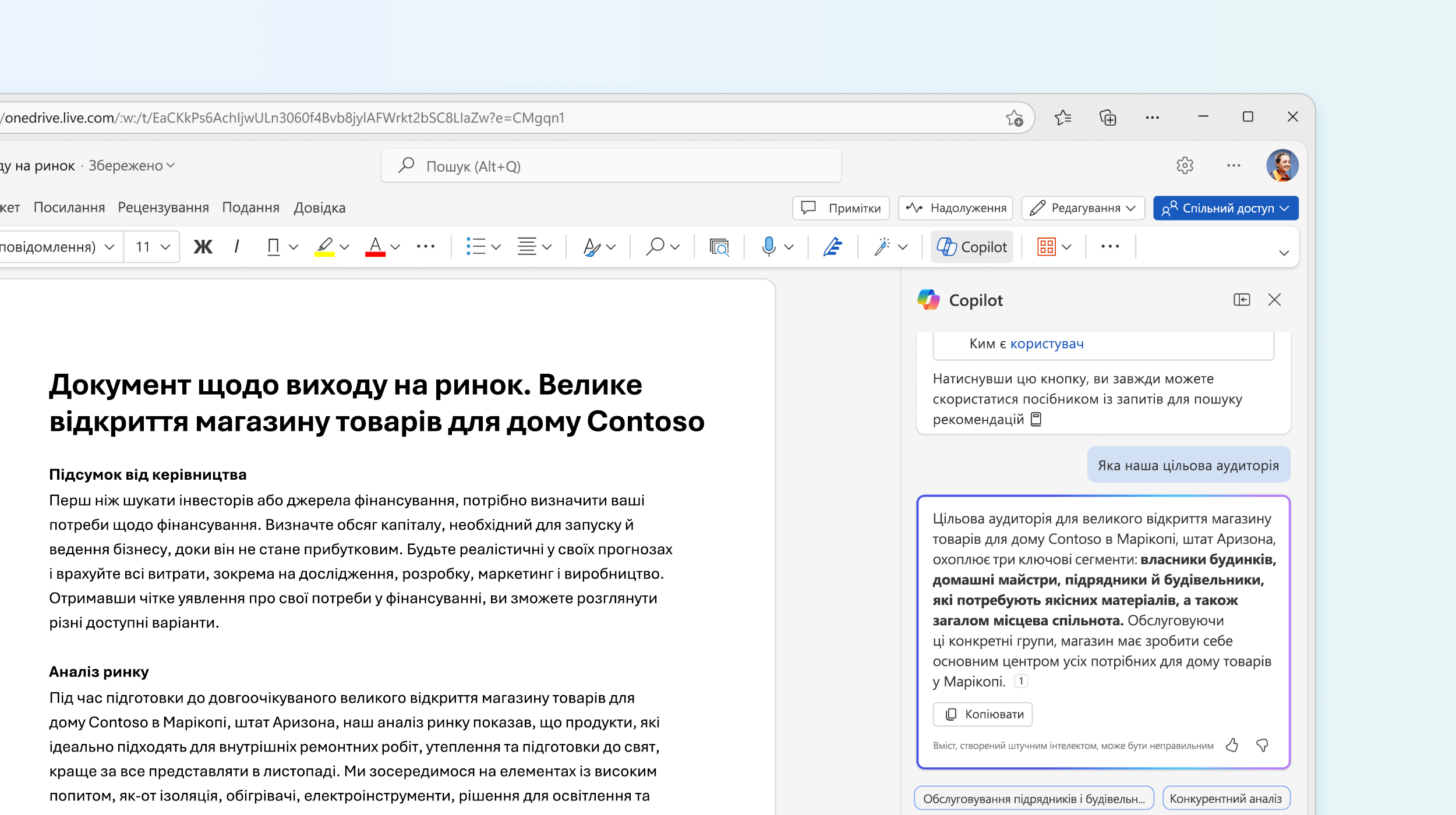Open the Editor pen icon
Screen dimensions: 1456x815
[833, 247]
